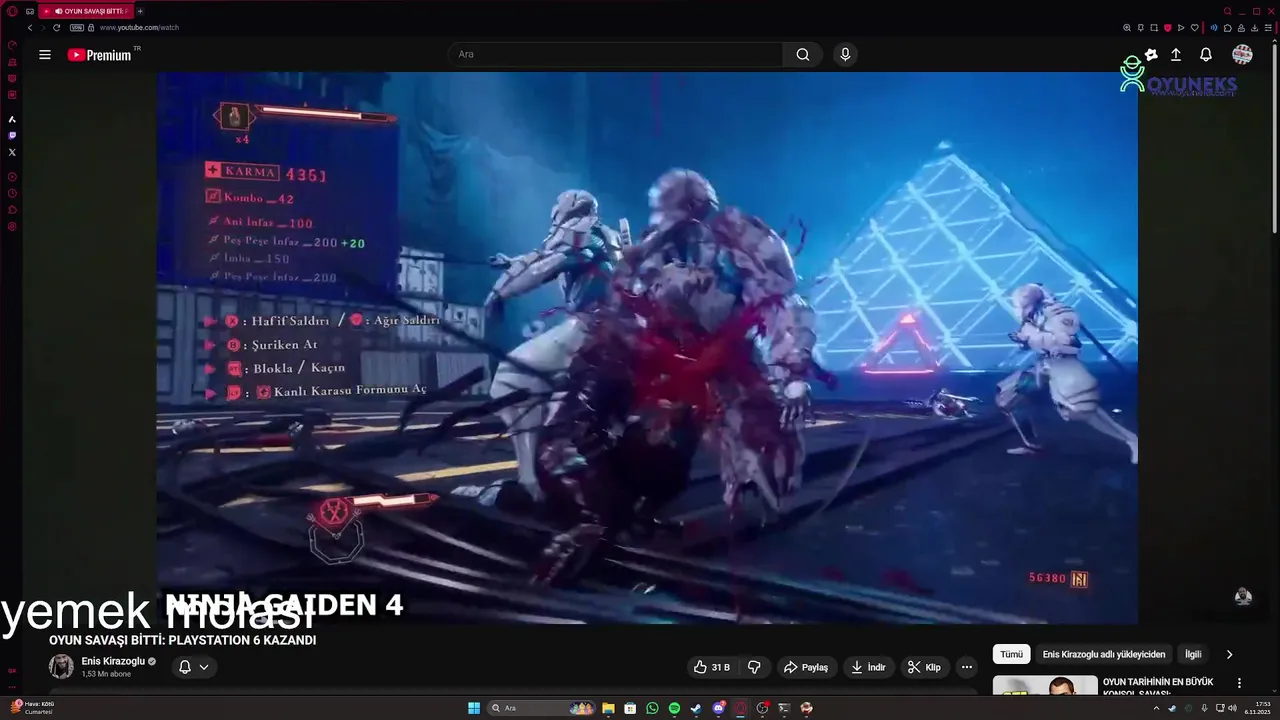The width and height of the screenshot is (1280, 720).
Task: Click the red ad blocker shield icon
Action: (1168, 28)
